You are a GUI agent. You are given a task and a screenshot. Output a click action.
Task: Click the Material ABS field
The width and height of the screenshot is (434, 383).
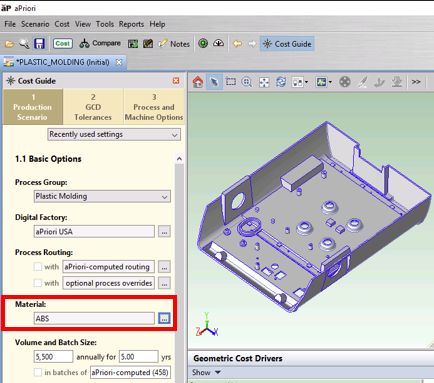coord(94,319)
